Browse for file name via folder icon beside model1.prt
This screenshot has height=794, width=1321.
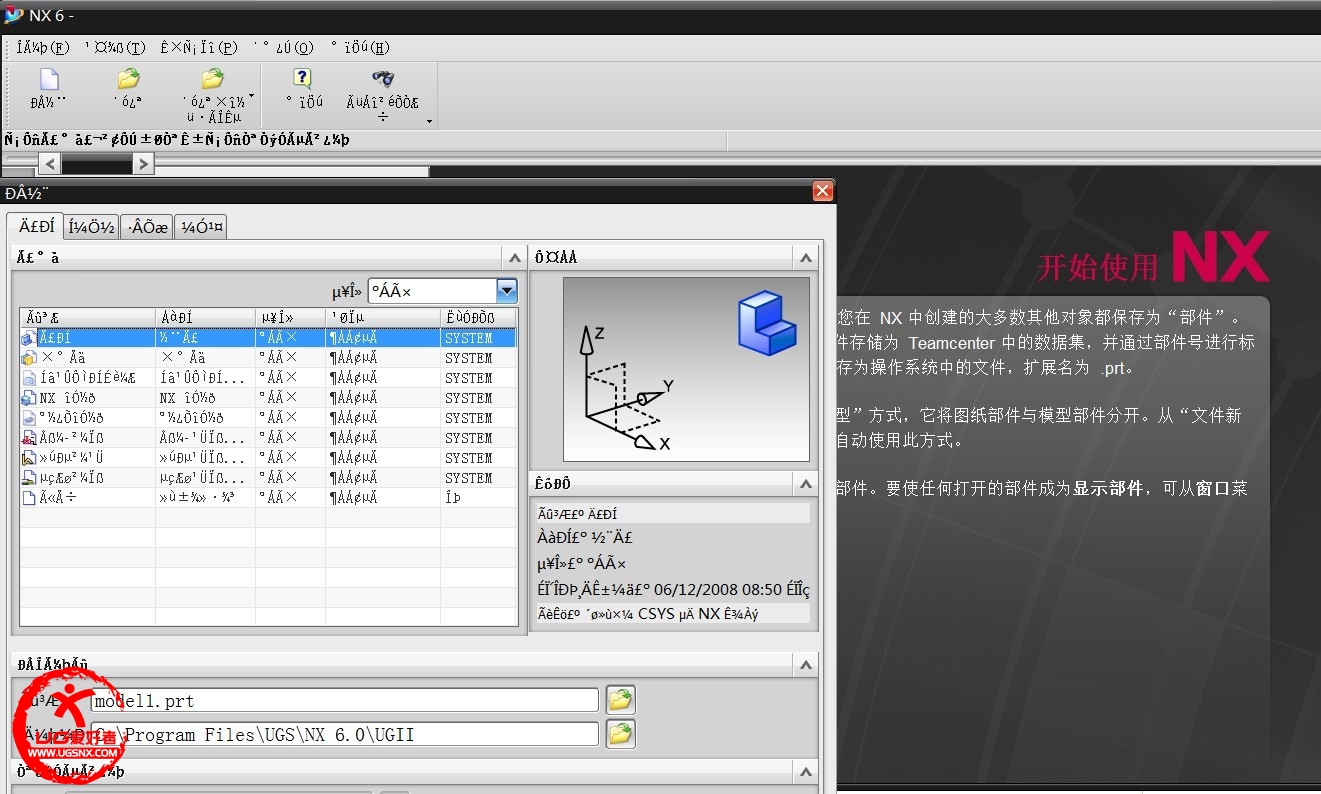tap(621, 700)
